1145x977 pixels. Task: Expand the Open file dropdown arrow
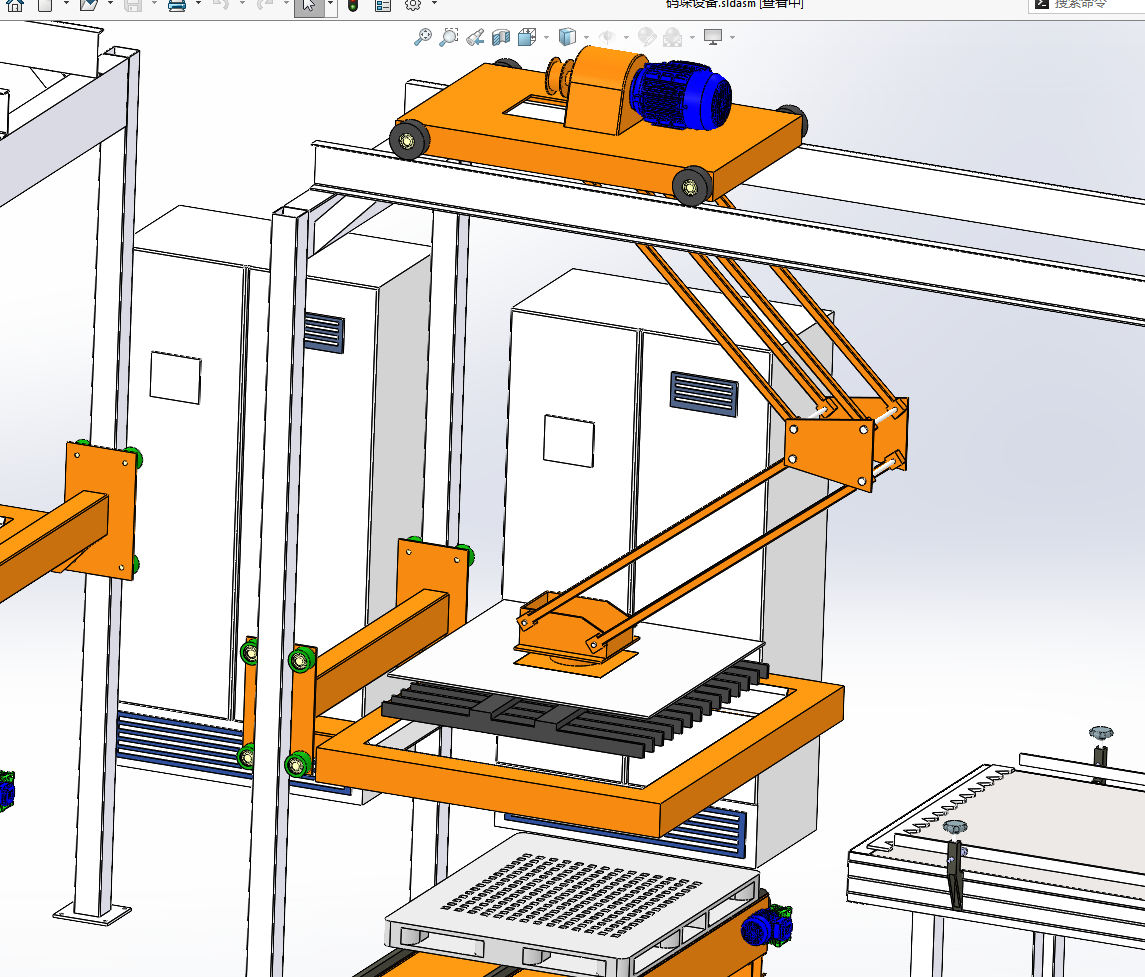coord(110,4)
